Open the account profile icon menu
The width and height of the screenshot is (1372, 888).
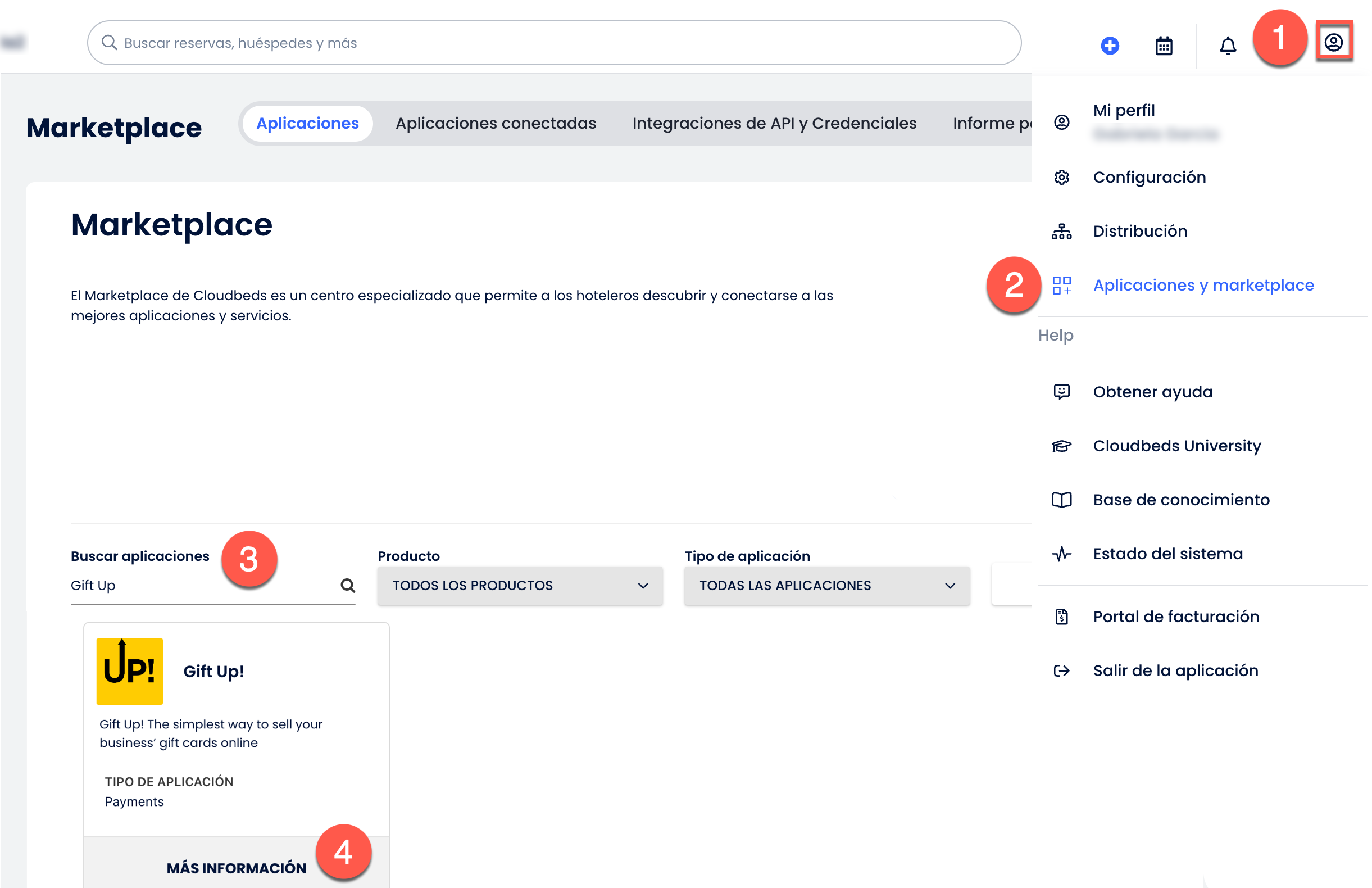pos(1333,42)
